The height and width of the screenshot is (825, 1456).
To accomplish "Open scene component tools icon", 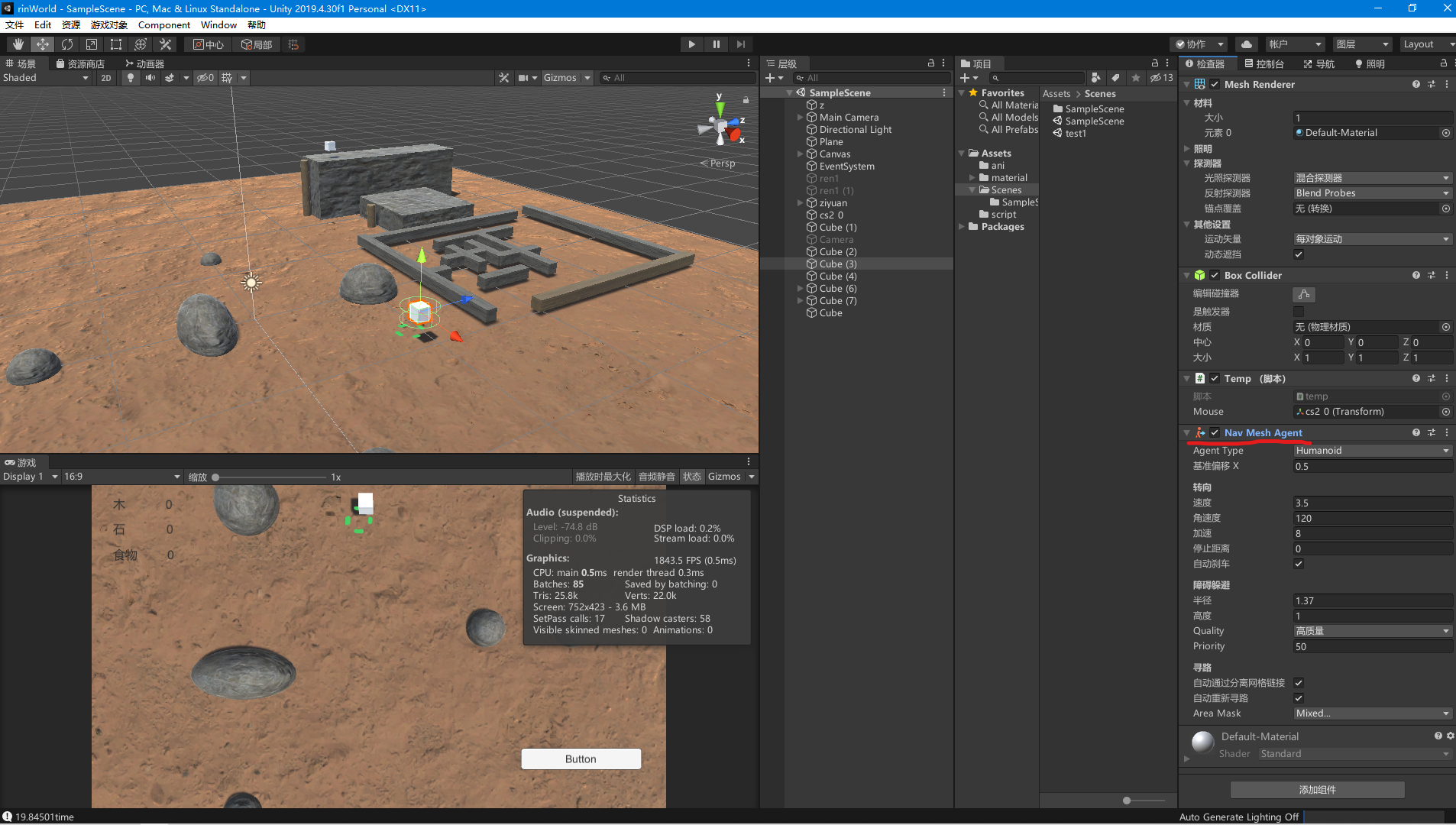I will pos(503,78).
